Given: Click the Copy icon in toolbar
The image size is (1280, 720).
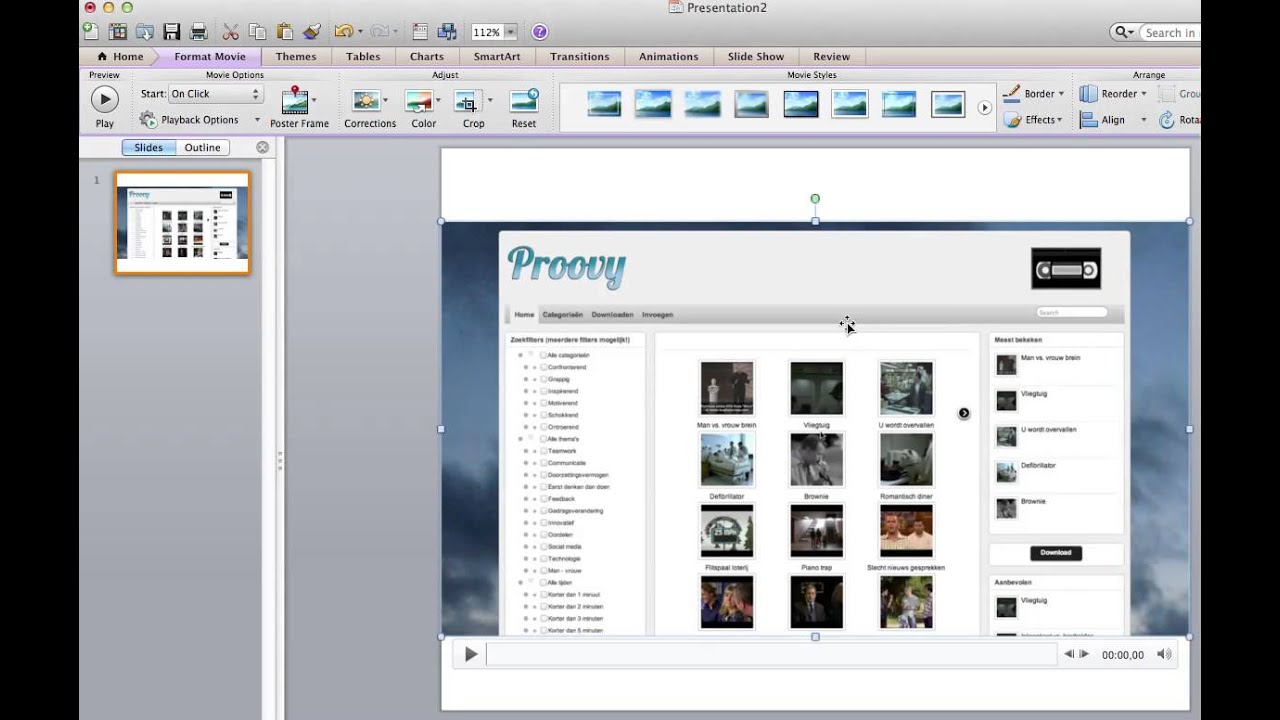Looking at the screenshot, I should [x=257, y=32].
